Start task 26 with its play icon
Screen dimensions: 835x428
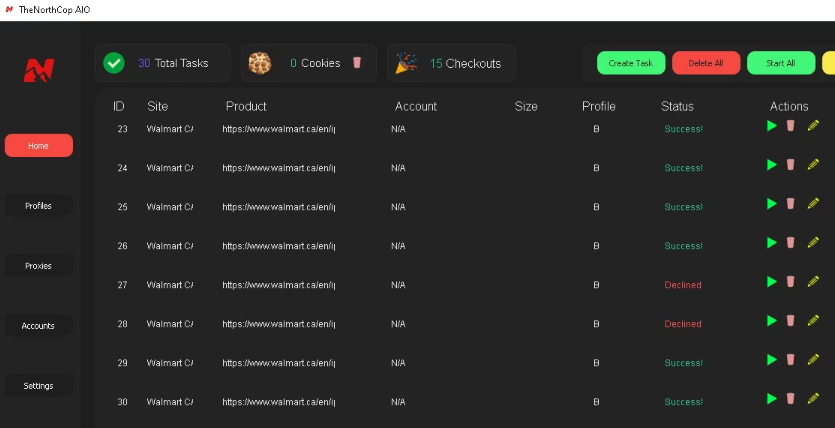tap(772, 242)
